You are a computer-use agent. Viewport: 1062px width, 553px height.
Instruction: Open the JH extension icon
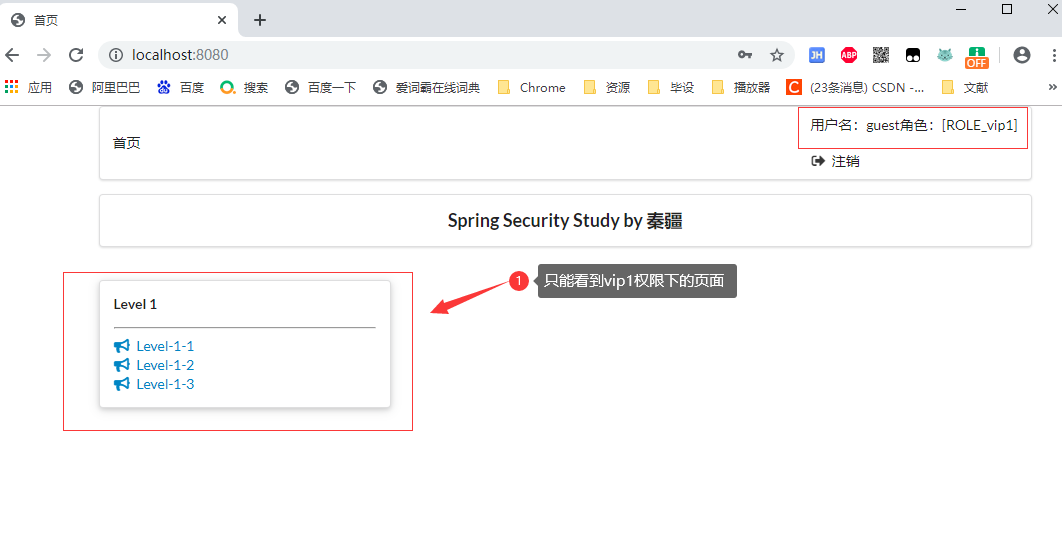(817, 55)
